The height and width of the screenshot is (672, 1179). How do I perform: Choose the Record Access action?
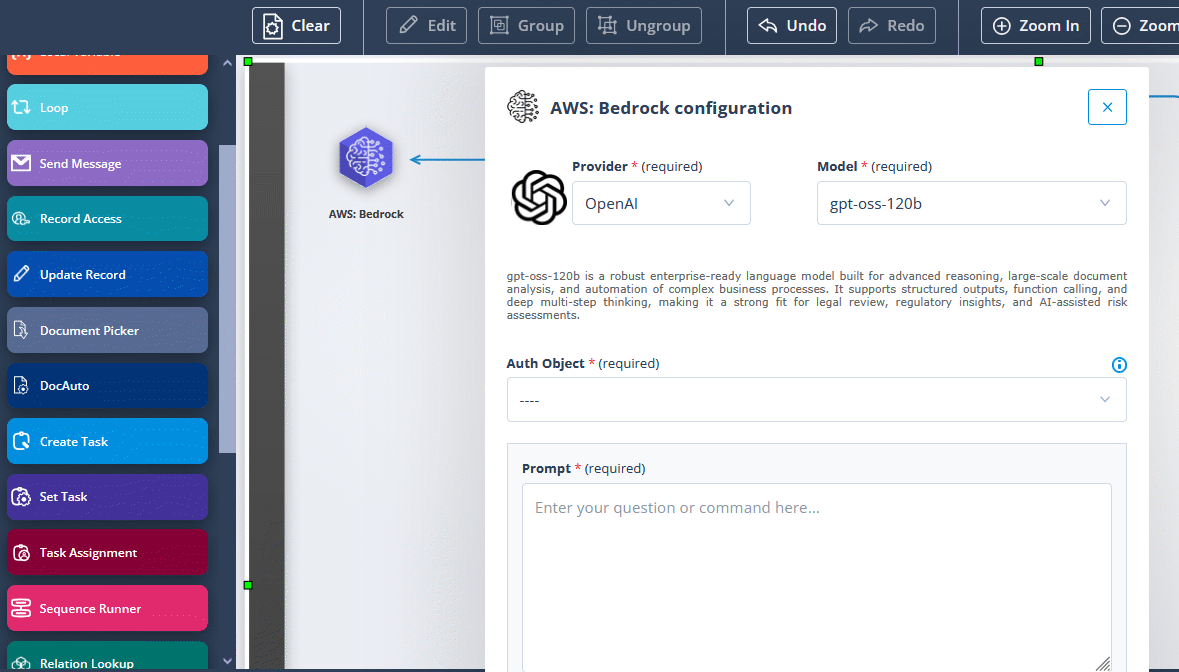[107, 219]
